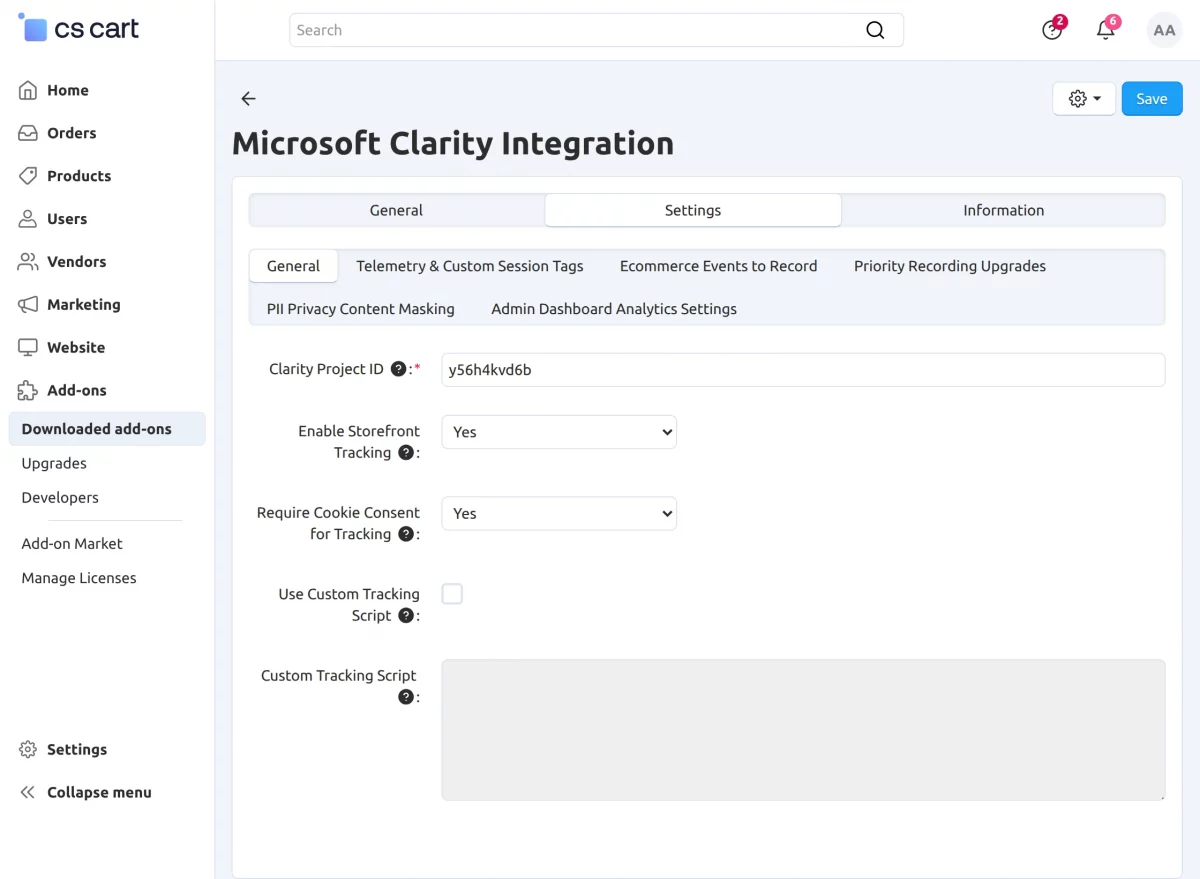This screenshot has width=1200, height=879.
Task: Show help for Clarity Project ID
Action: point(398,369)
